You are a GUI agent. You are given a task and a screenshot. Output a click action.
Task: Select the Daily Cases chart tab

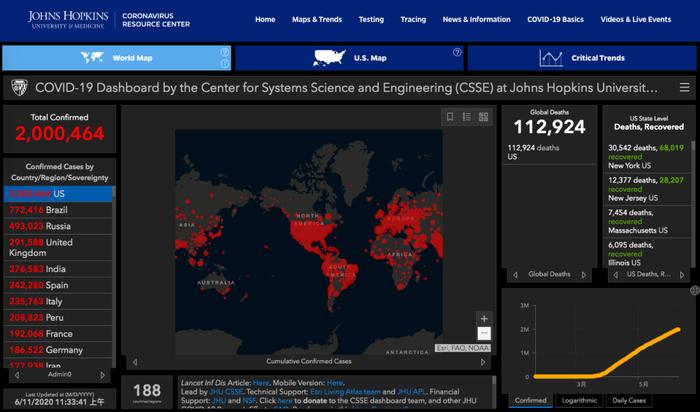[x=629, y=400]
